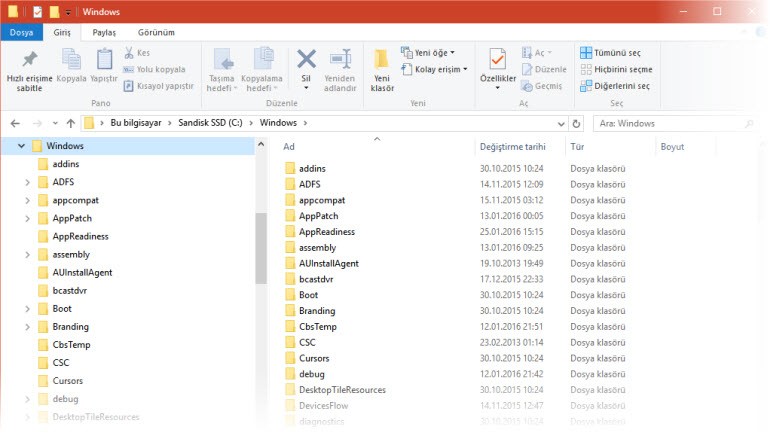The width and height of the screenshot is (770, 433).
Task: Open the Kolay erişim dropdown
Action: pyautogui.click(x=434, y=69)
